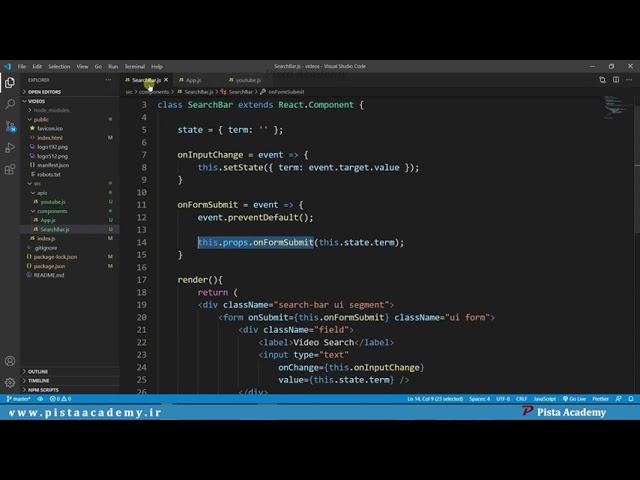The image size is (640, 480).
Task: Click the feedback icon in status bar
Action: click(x=618, y=399)
